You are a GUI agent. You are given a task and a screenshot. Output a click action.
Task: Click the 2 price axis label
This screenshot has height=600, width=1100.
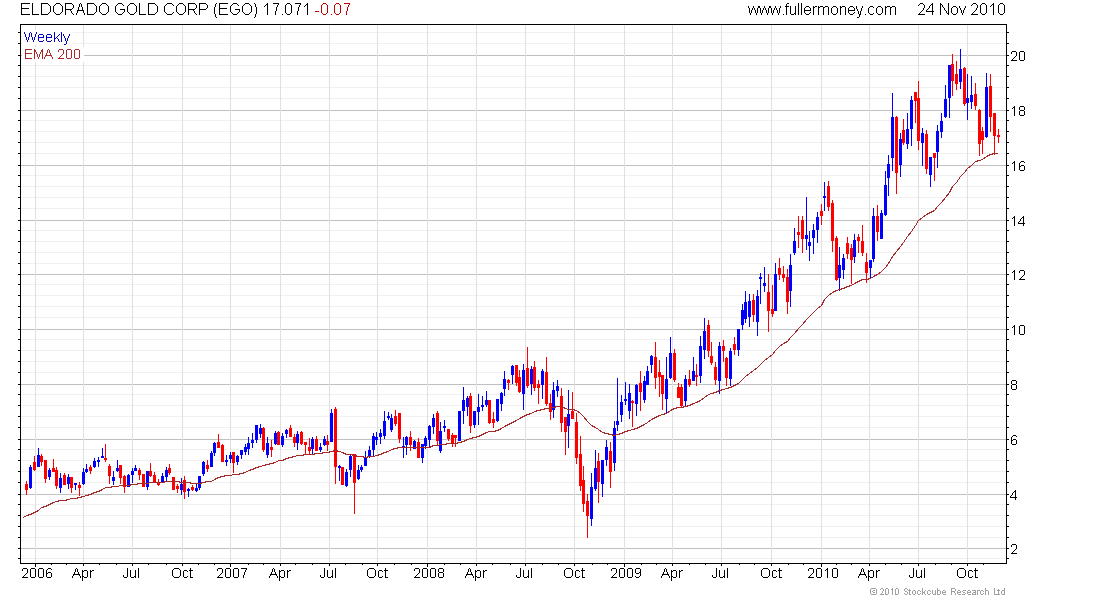click(x=1014, y=549)
